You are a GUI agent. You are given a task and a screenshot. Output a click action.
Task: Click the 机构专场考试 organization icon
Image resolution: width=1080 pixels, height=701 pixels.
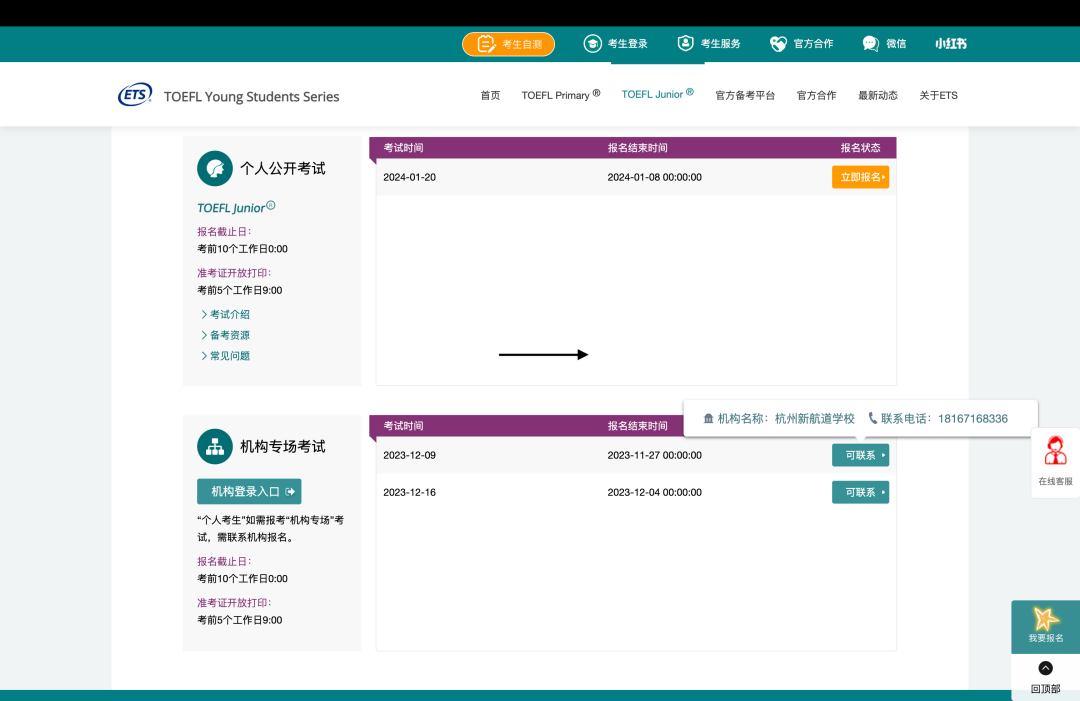click(214, 446)
